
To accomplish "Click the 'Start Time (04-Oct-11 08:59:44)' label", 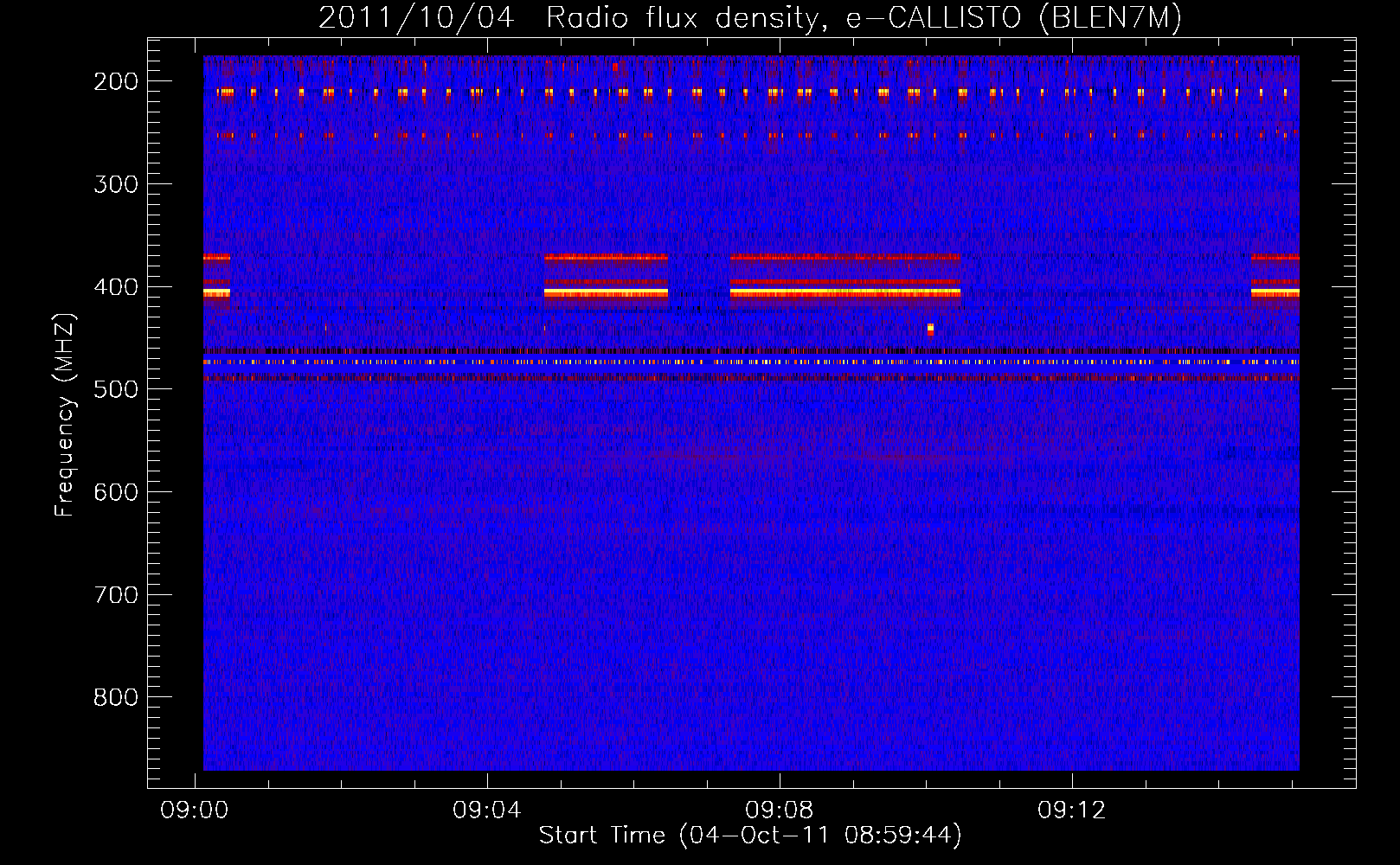I will [750, 835].
